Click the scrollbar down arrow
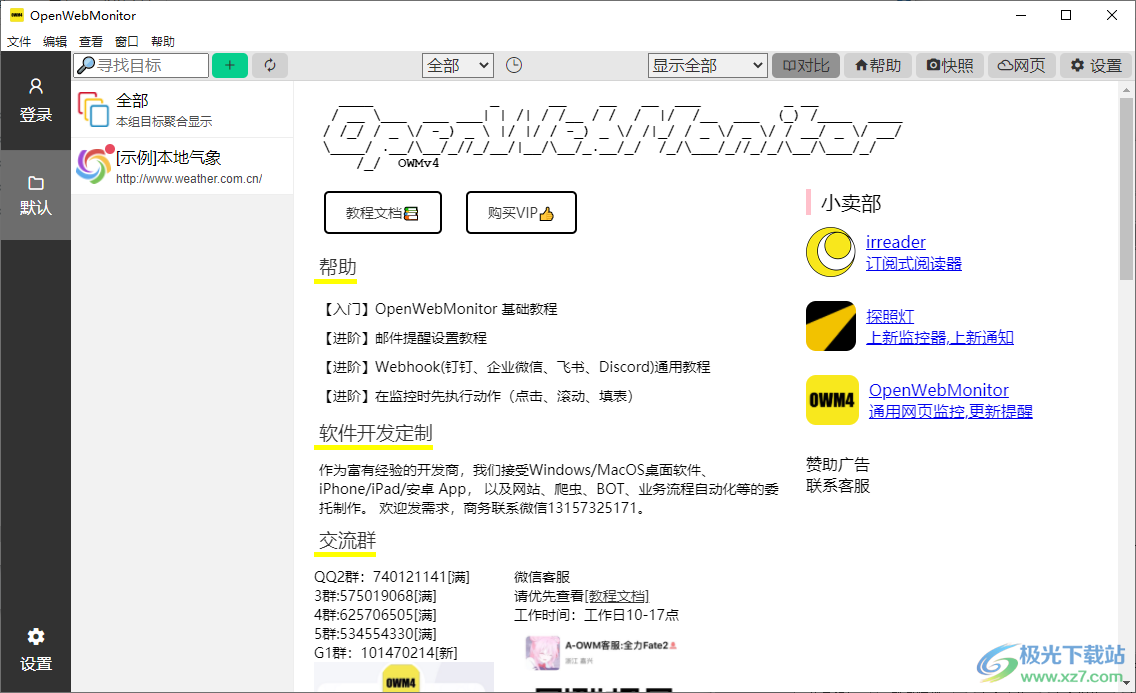The width and height of the screenshot is (1136, 693). pos(1126,682)
